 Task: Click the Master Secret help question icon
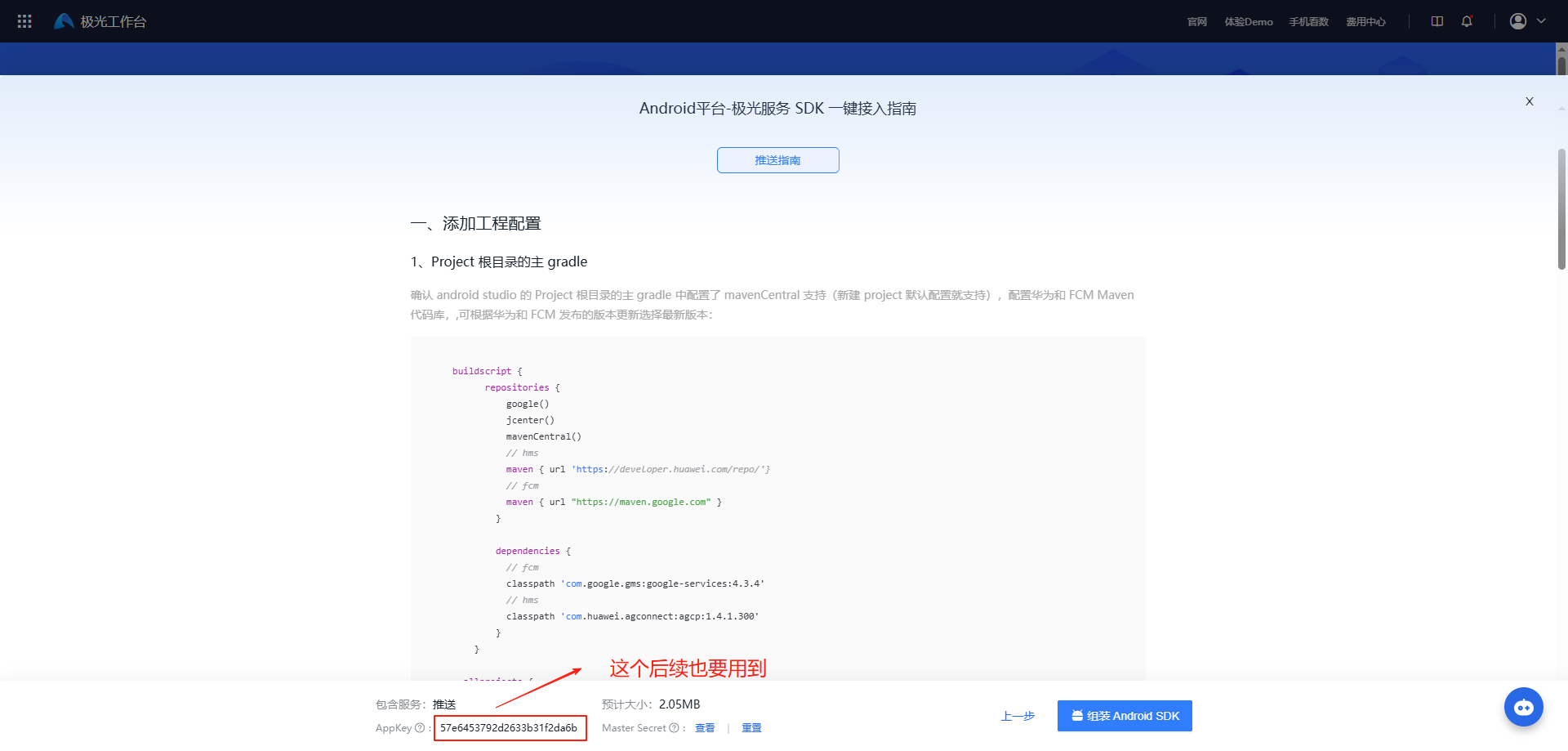point(674,728)
